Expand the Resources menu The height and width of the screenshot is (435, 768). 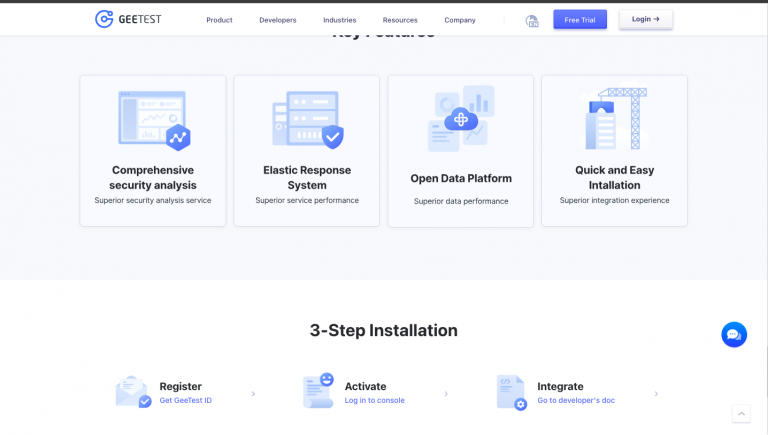point(400,20)
